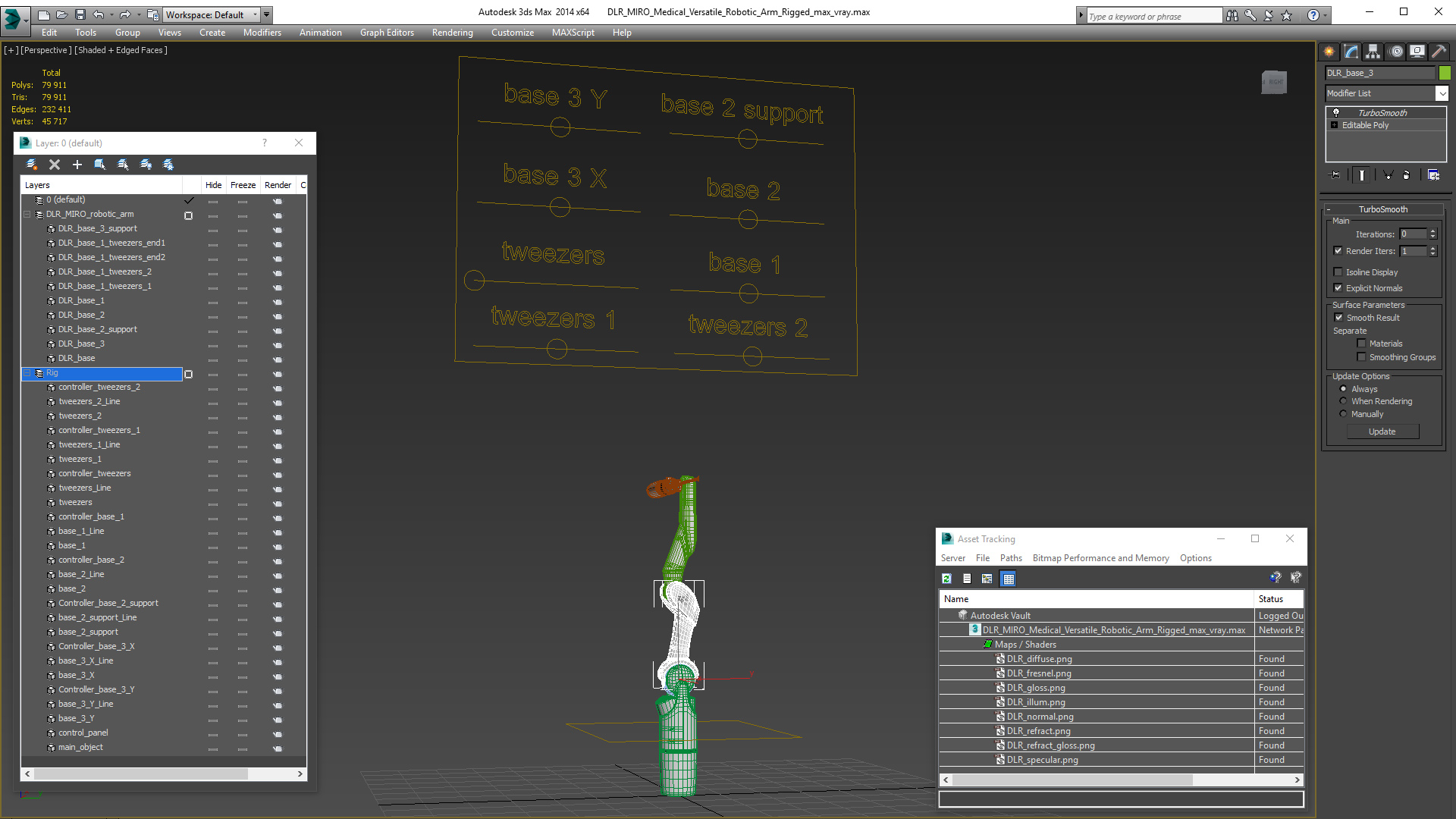
Task: Switch to the Hierarchy command panel tab
Action: [1373, 52]
